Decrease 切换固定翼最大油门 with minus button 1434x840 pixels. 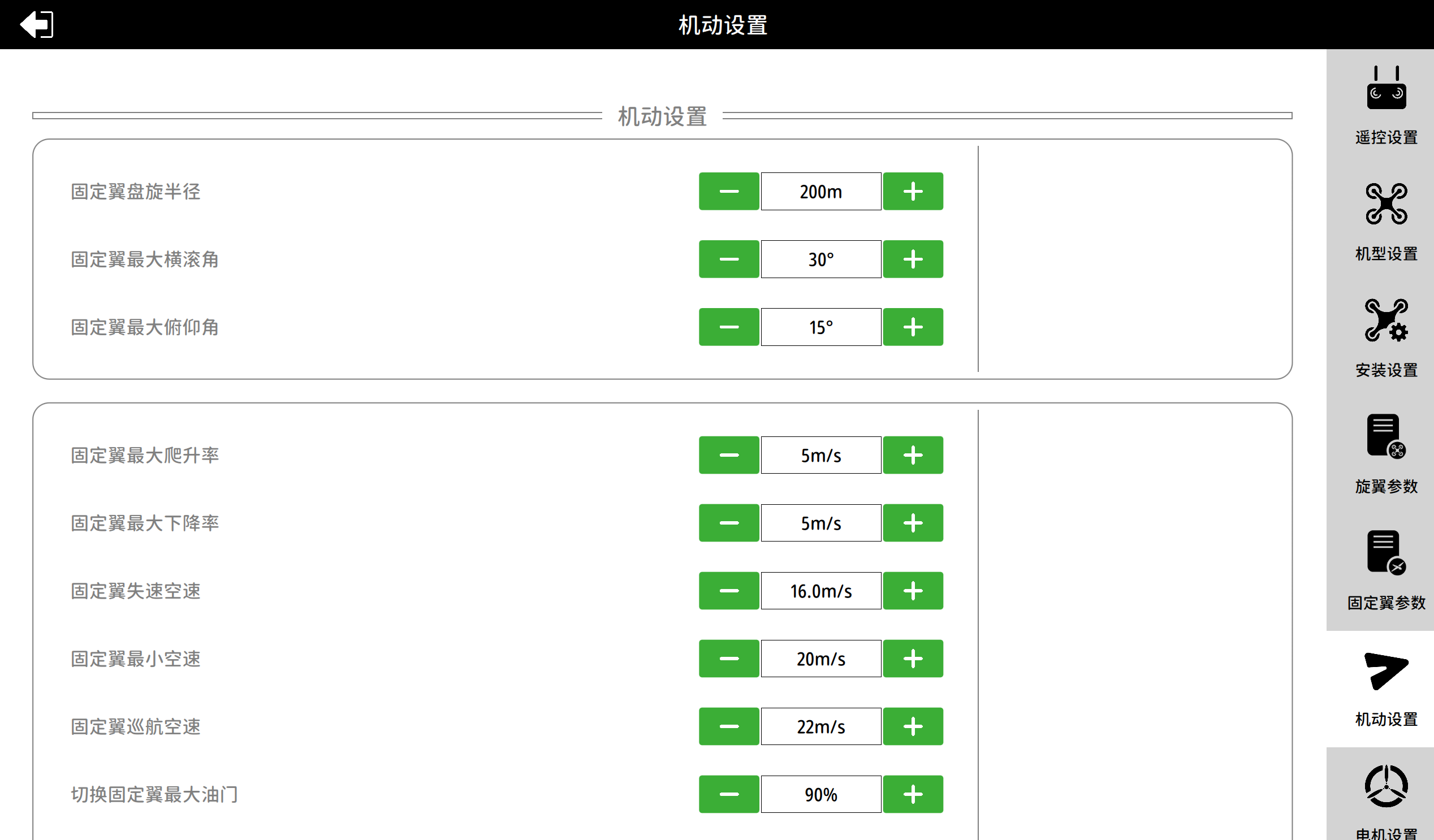(729, 794)
